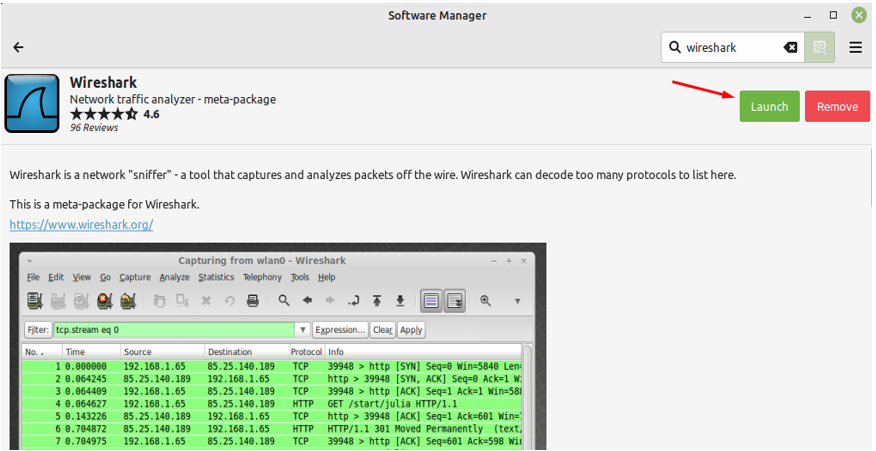Maximize the Software Manager window
Screen dimensions: 876x451
click(x=833, y=15)
